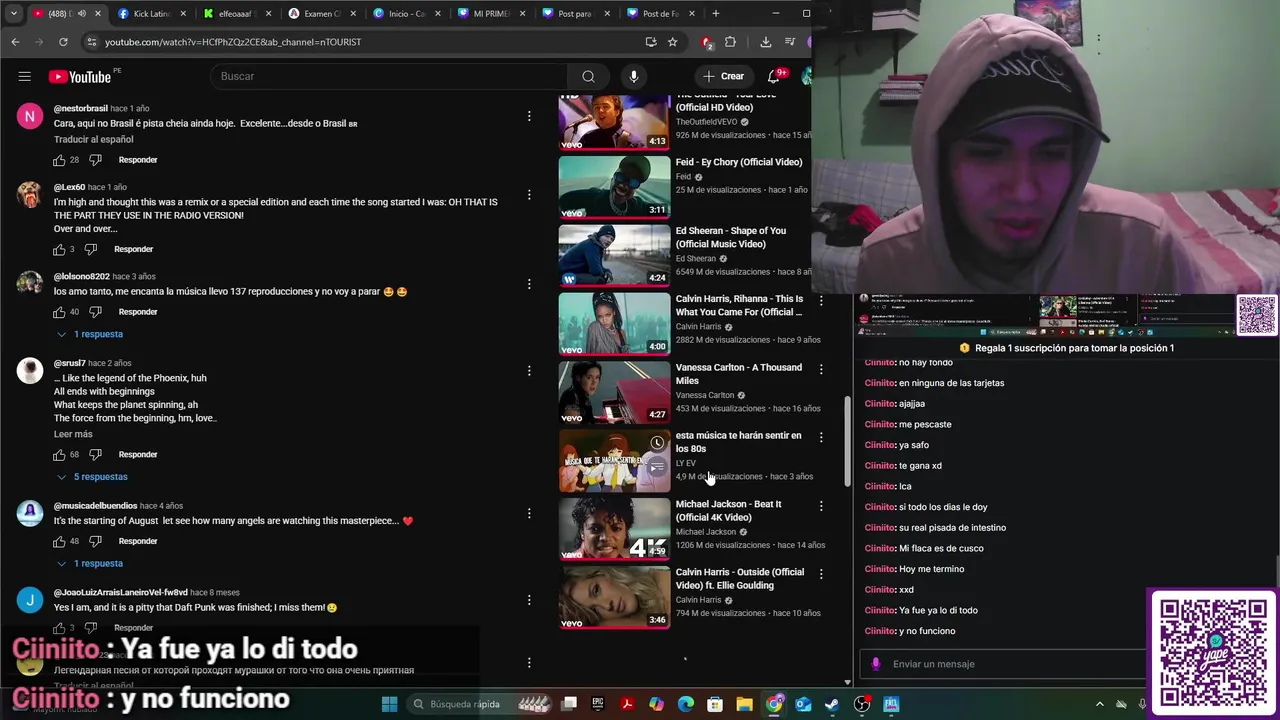
Task: Click Responder on @nestorbrasil comment
Action: pyautogui.click(x=138, y=160)
